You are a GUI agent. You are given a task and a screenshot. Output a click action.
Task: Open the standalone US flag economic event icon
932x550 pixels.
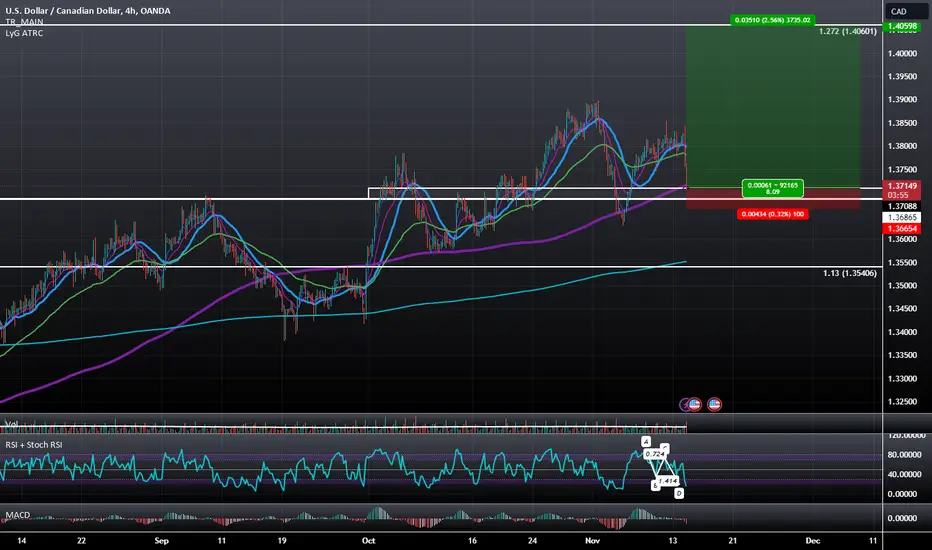[714, 405]
